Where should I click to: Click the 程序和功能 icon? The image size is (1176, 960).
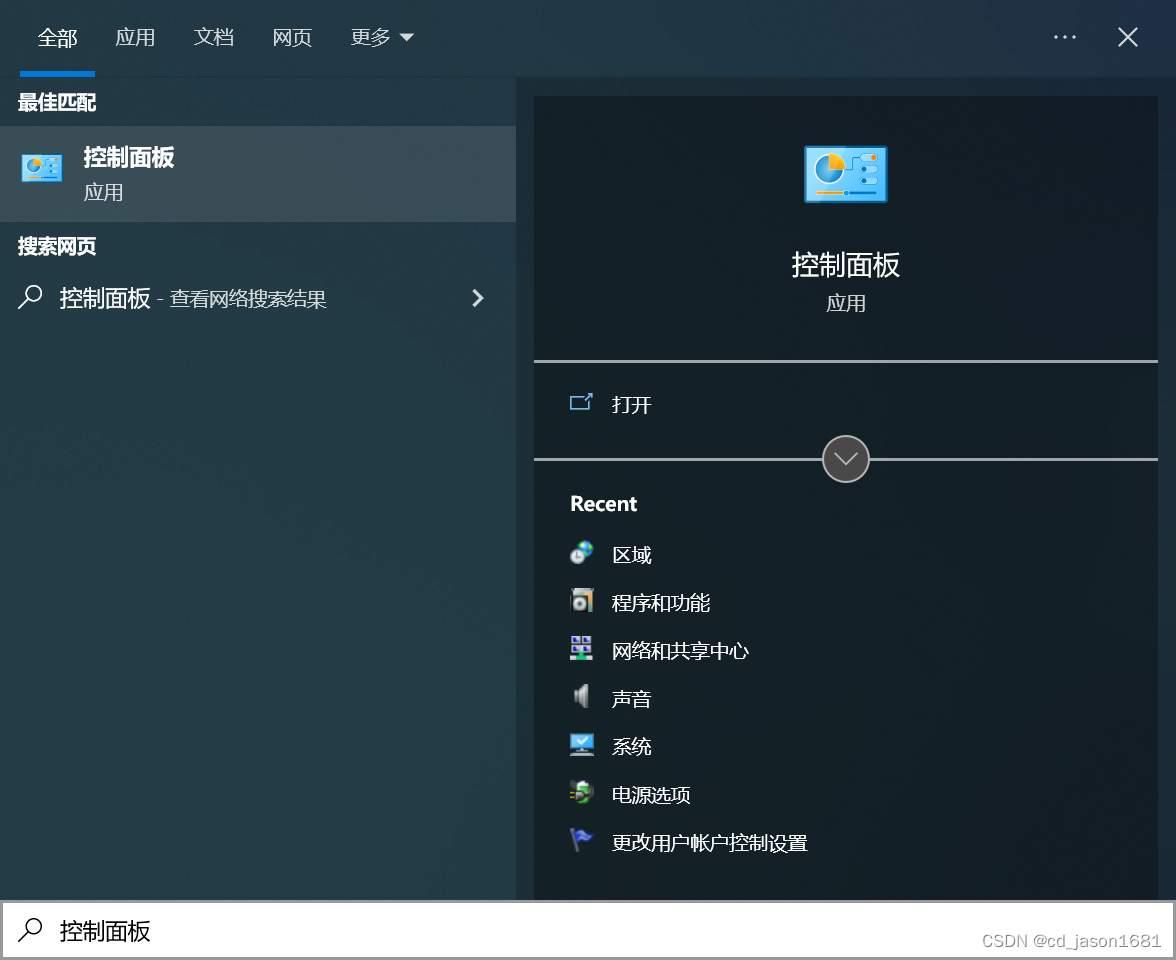(581, 601)
